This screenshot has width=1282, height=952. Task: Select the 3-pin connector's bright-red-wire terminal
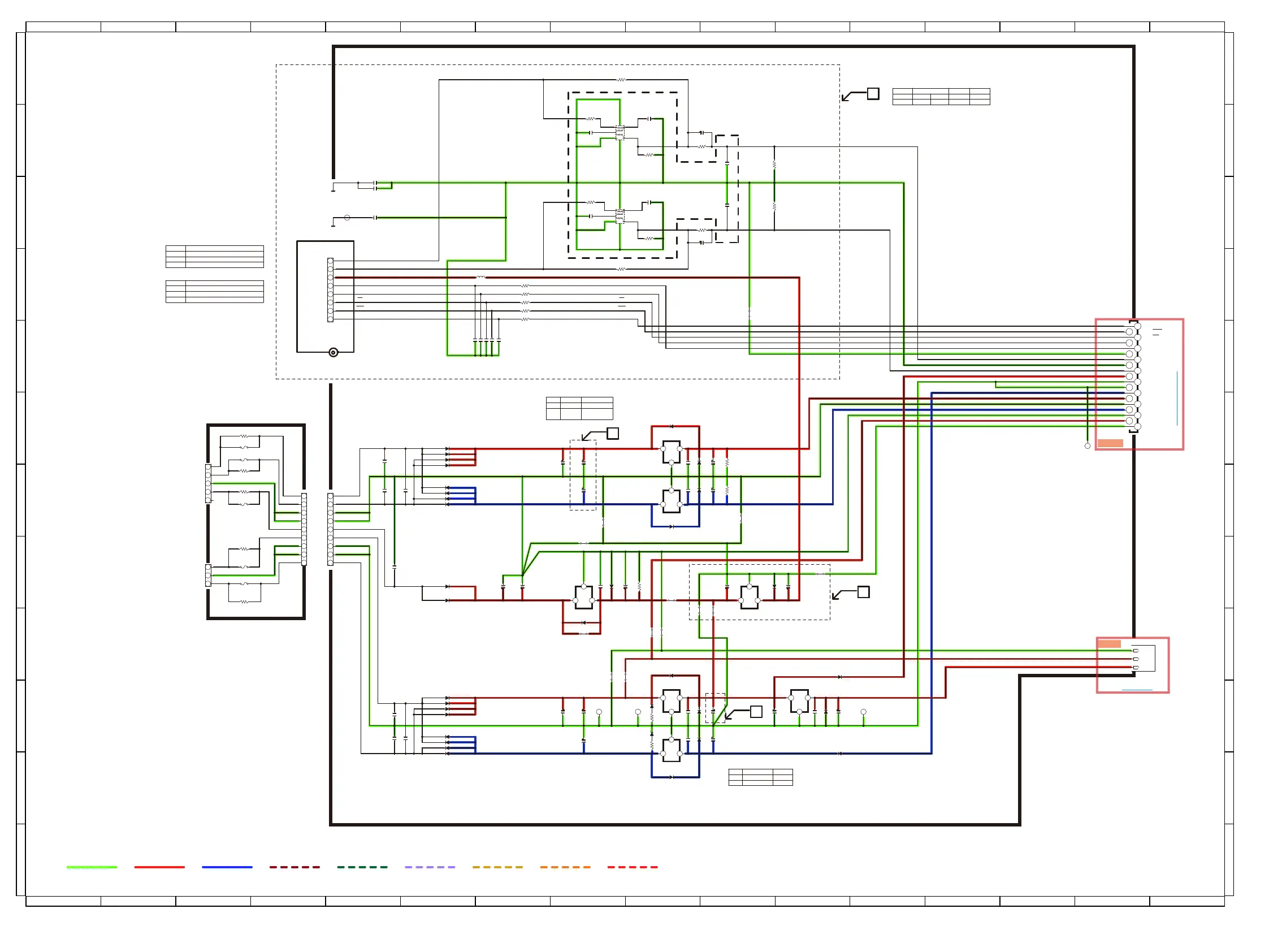(1136, 667)
